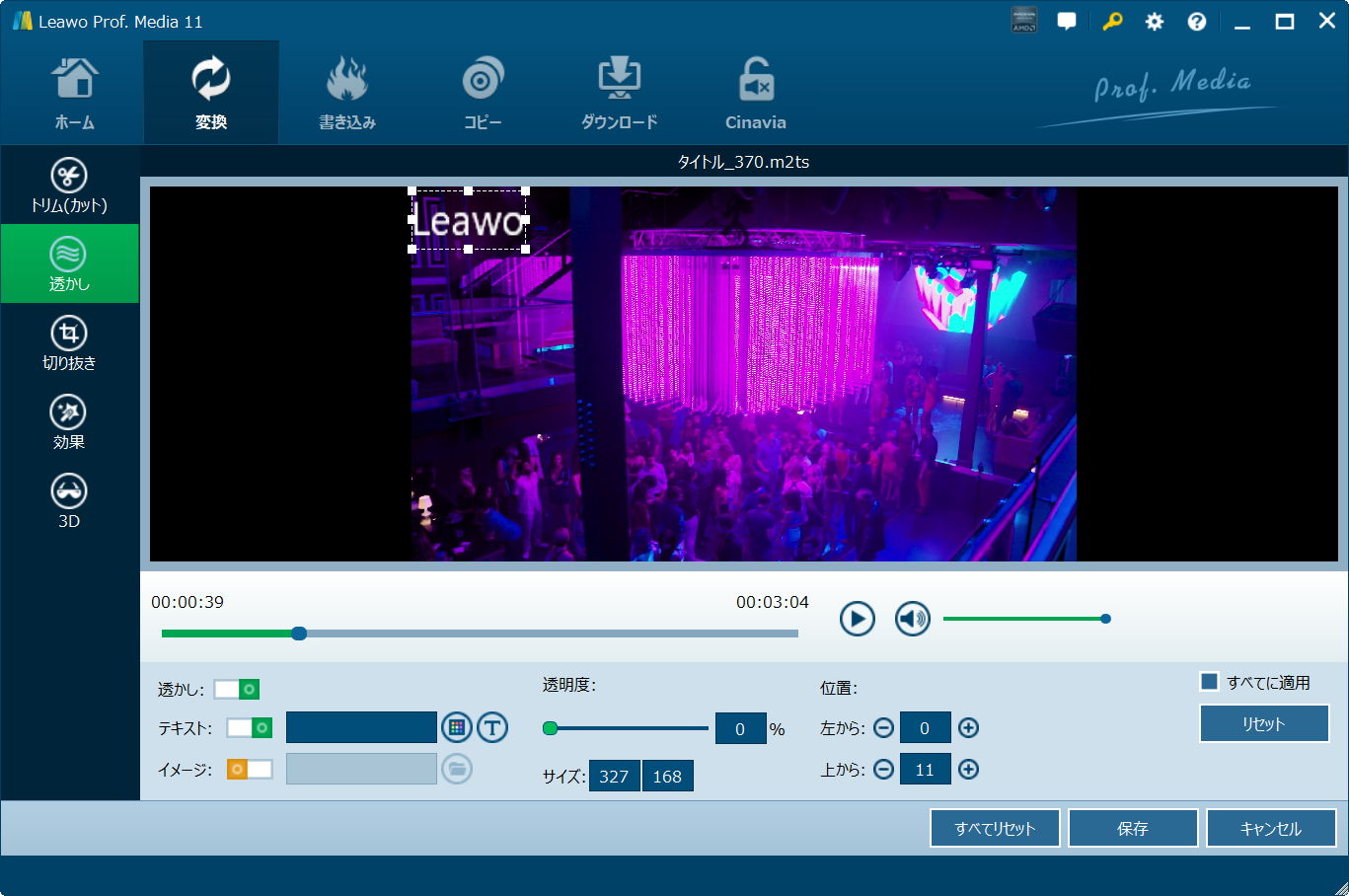This screenshot has width=1349, height=896.
Task: Open the Effect (効果) panel
Action: point(69,421)
